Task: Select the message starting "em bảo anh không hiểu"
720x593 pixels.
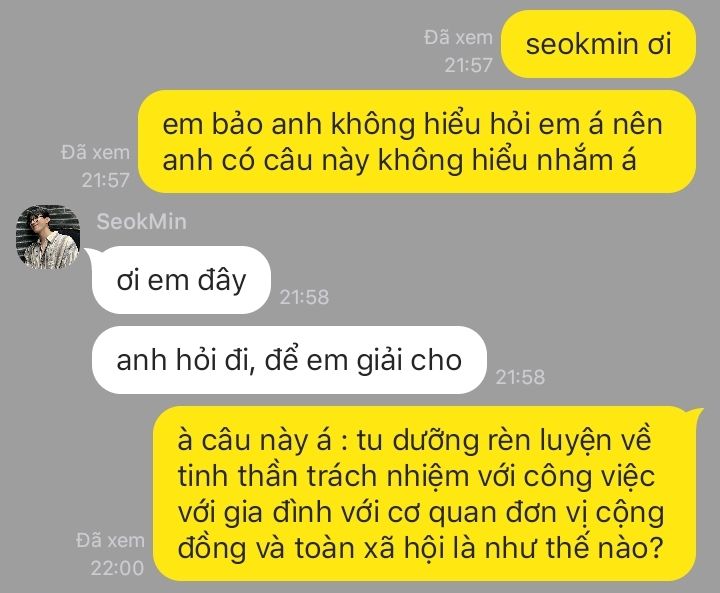Action: pos(417,141)
